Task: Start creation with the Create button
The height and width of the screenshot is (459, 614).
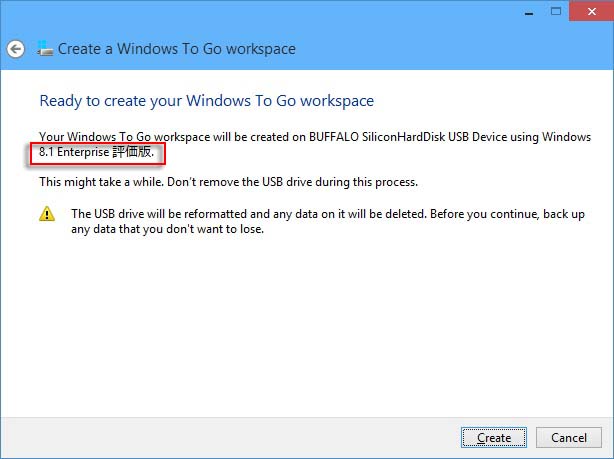Action: click(x=494, y=437)
